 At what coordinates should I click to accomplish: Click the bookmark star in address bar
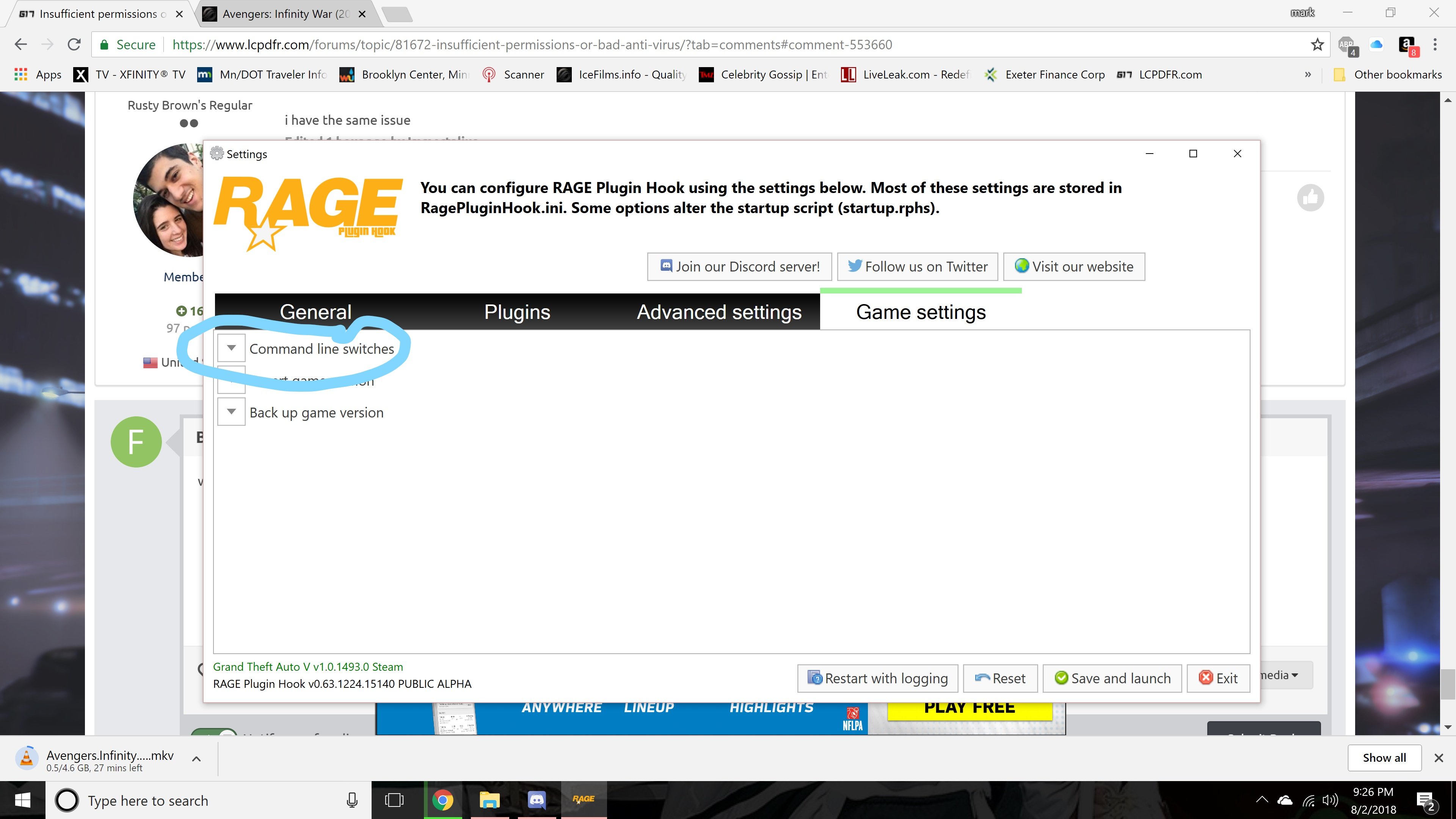point(1317,45)
